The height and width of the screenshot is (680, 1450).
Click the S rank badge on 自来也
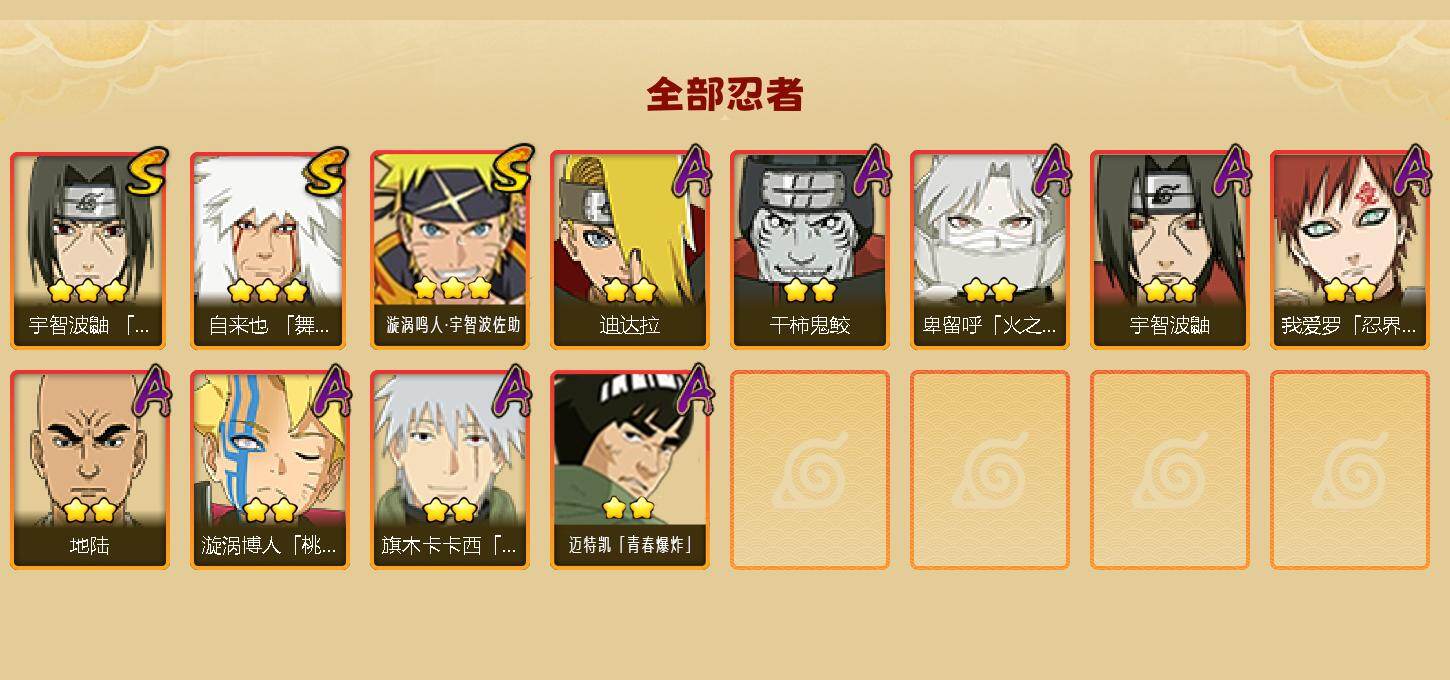click(326, 171)
